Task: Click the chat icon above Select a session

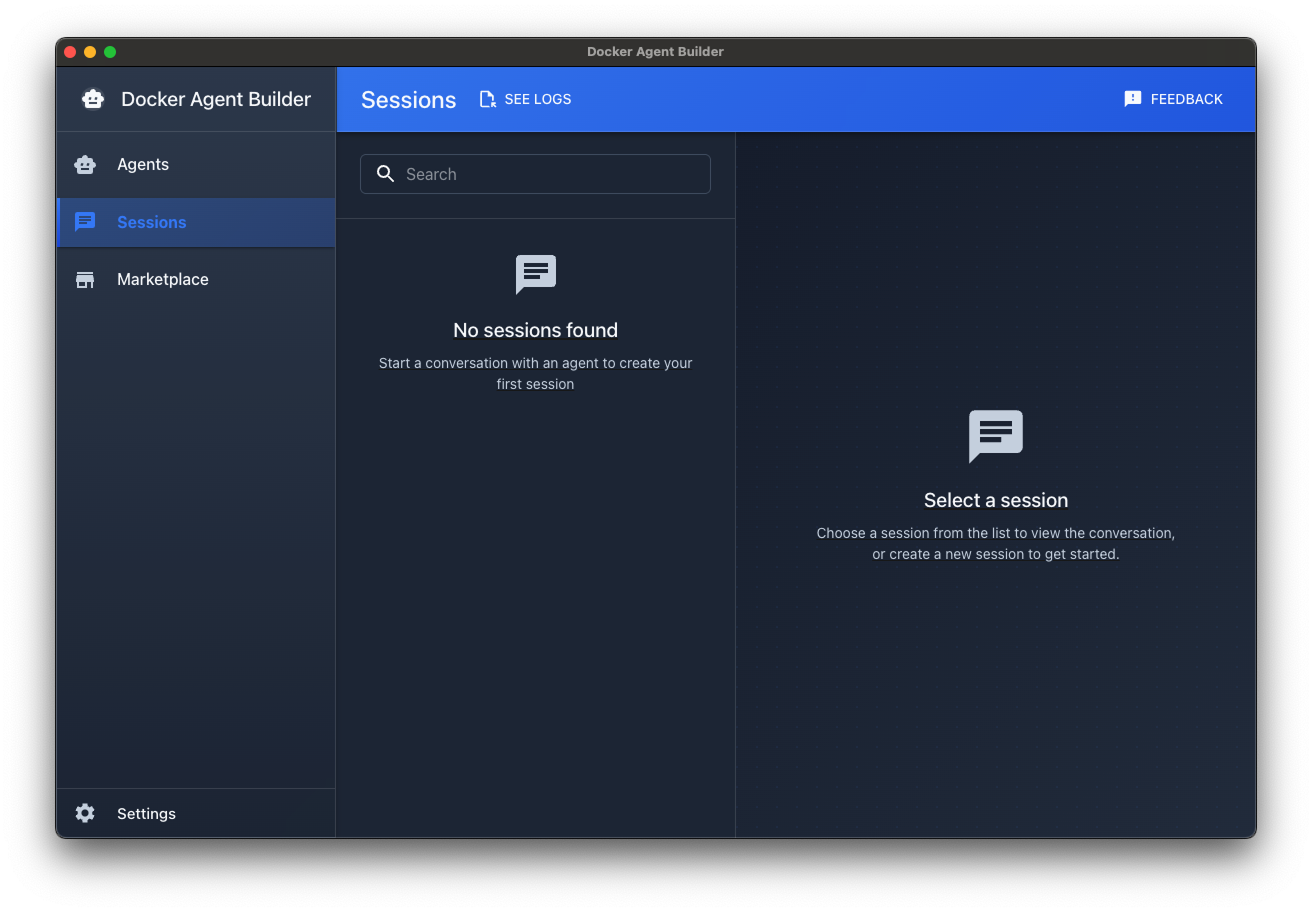Action: (x=995, y=436)
